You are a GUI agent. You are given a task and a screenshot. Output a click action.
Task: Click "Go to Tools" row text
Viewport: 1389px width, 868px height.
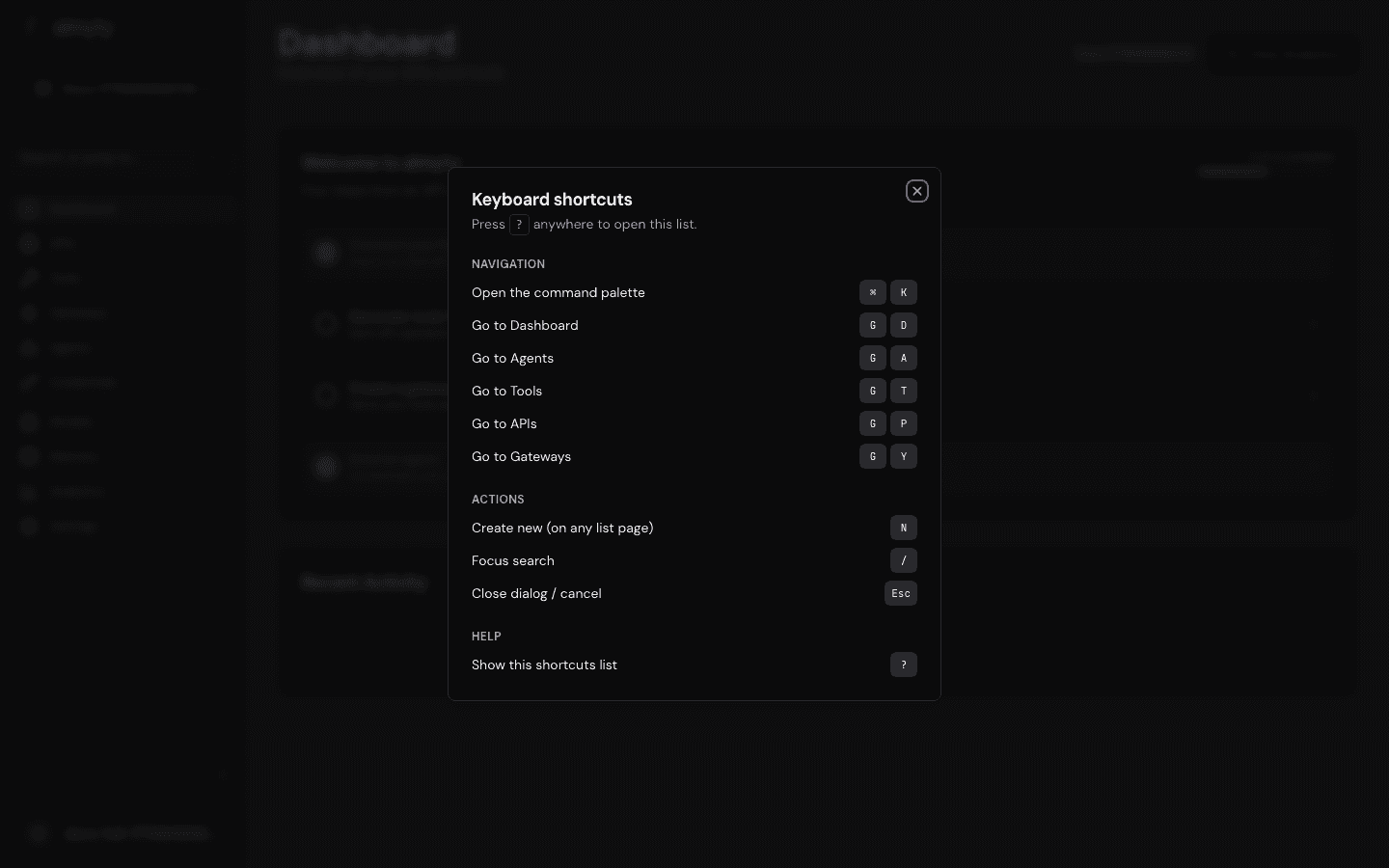[506, 391]
